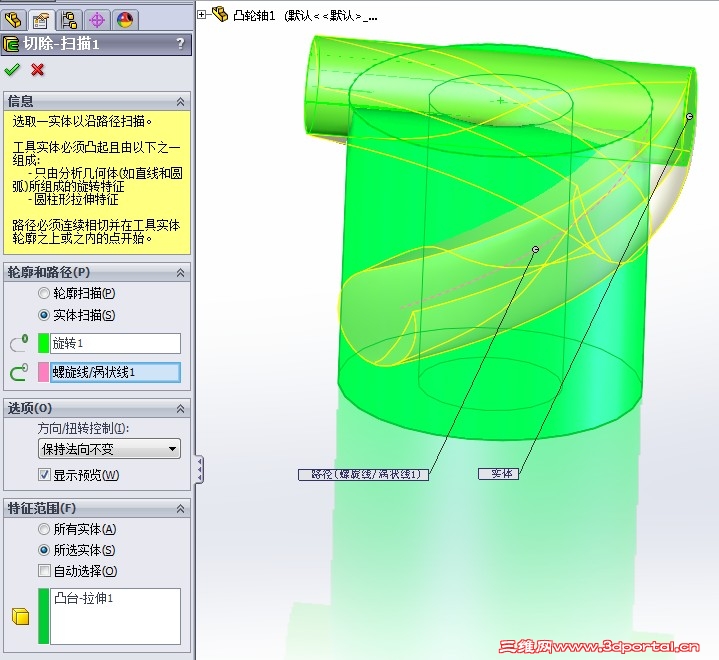Click the helix path handle point in viewport

pos(535,250)
